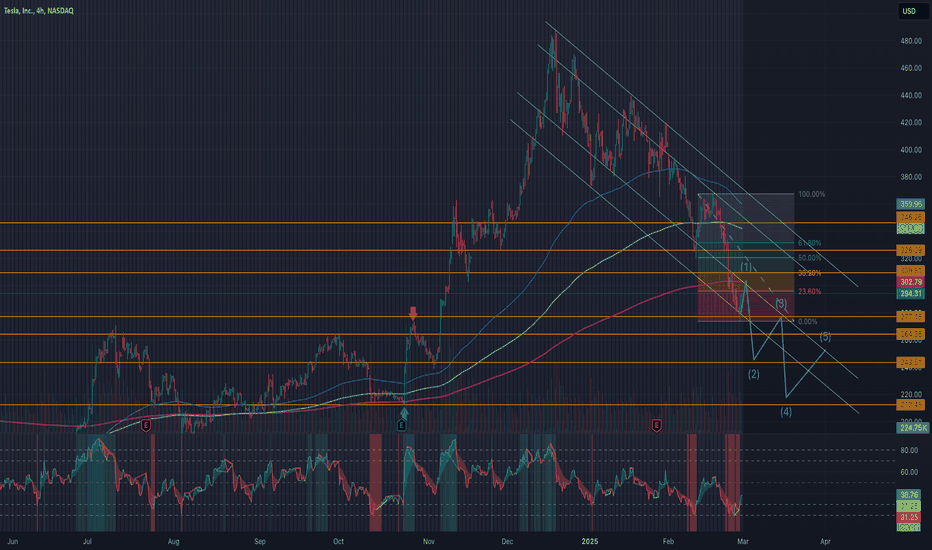Screen dimensions: 932x550
Task: Click the 400.00 price axis tick
Action: (x=911, y=150)
